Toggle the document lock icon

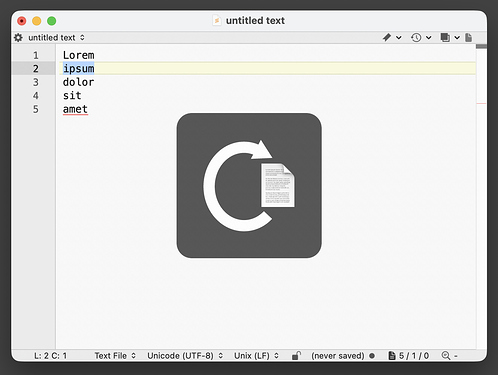296,356
